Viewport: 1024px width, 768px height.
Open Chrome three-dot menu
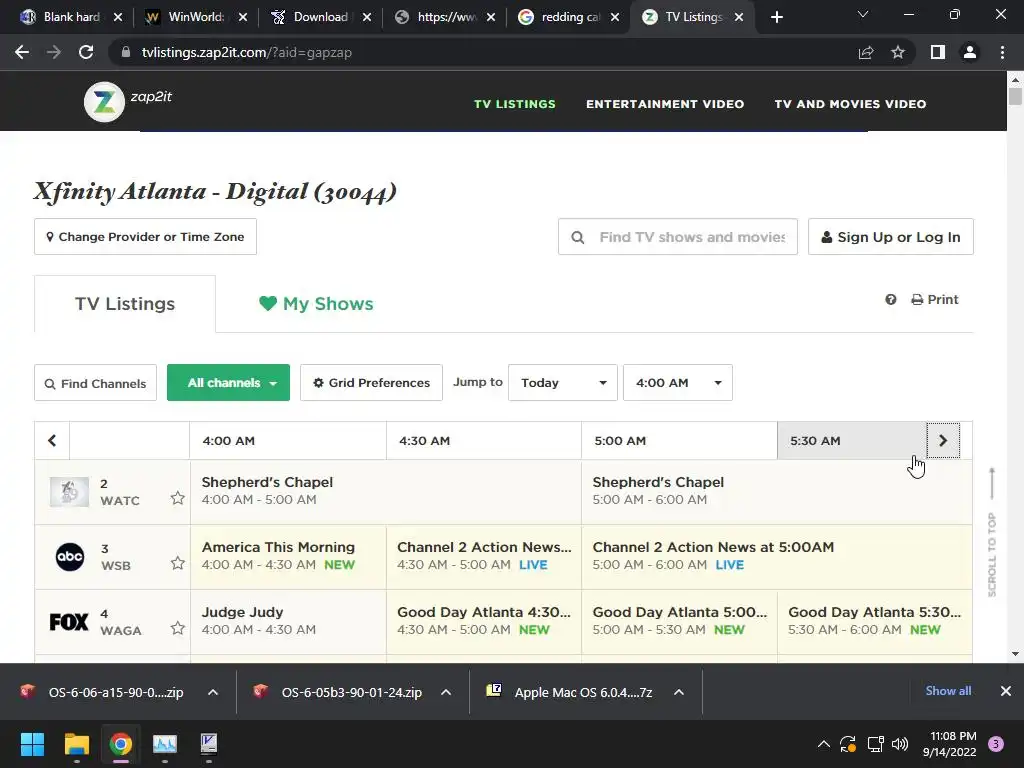pos(1002,52)
